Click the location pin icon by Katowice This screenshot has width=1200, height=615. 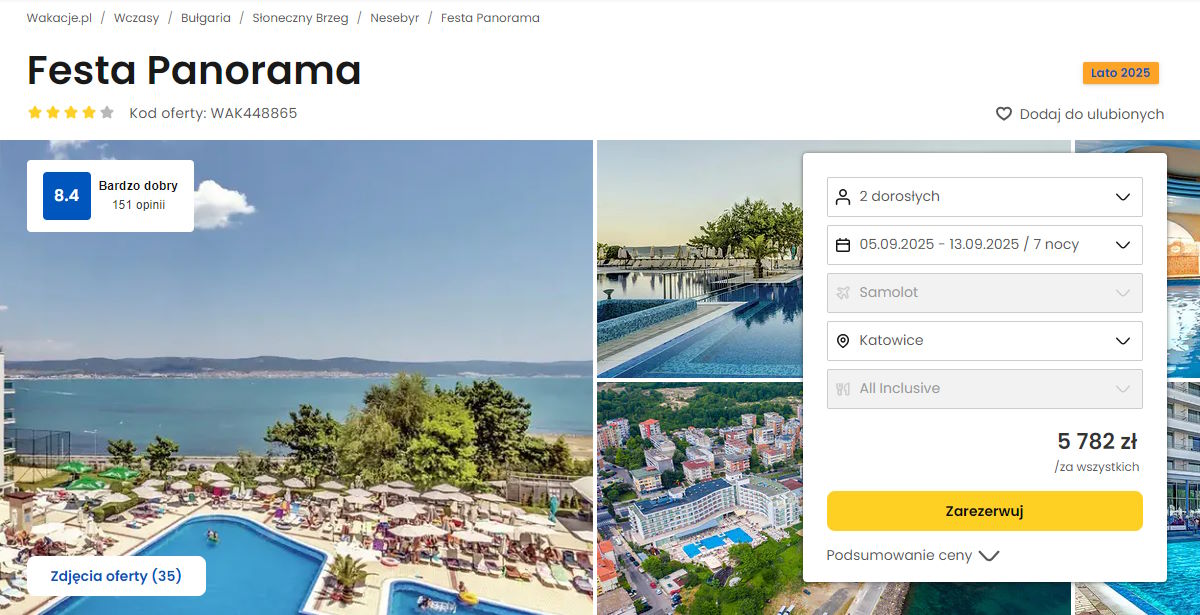[842, 341]
